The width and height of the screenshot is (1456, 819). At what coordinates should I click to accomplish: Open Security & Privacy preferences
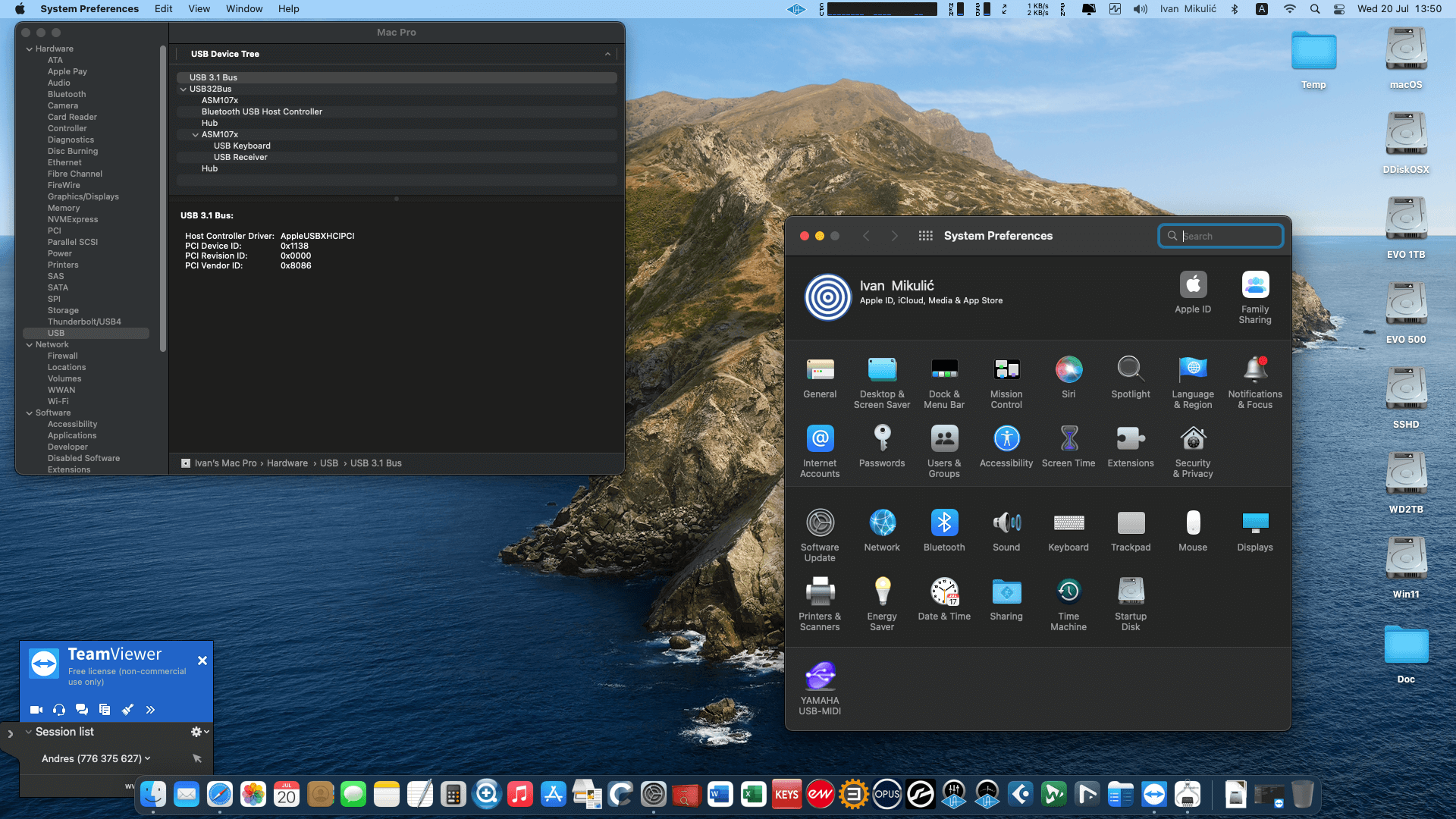point(1193,452)
